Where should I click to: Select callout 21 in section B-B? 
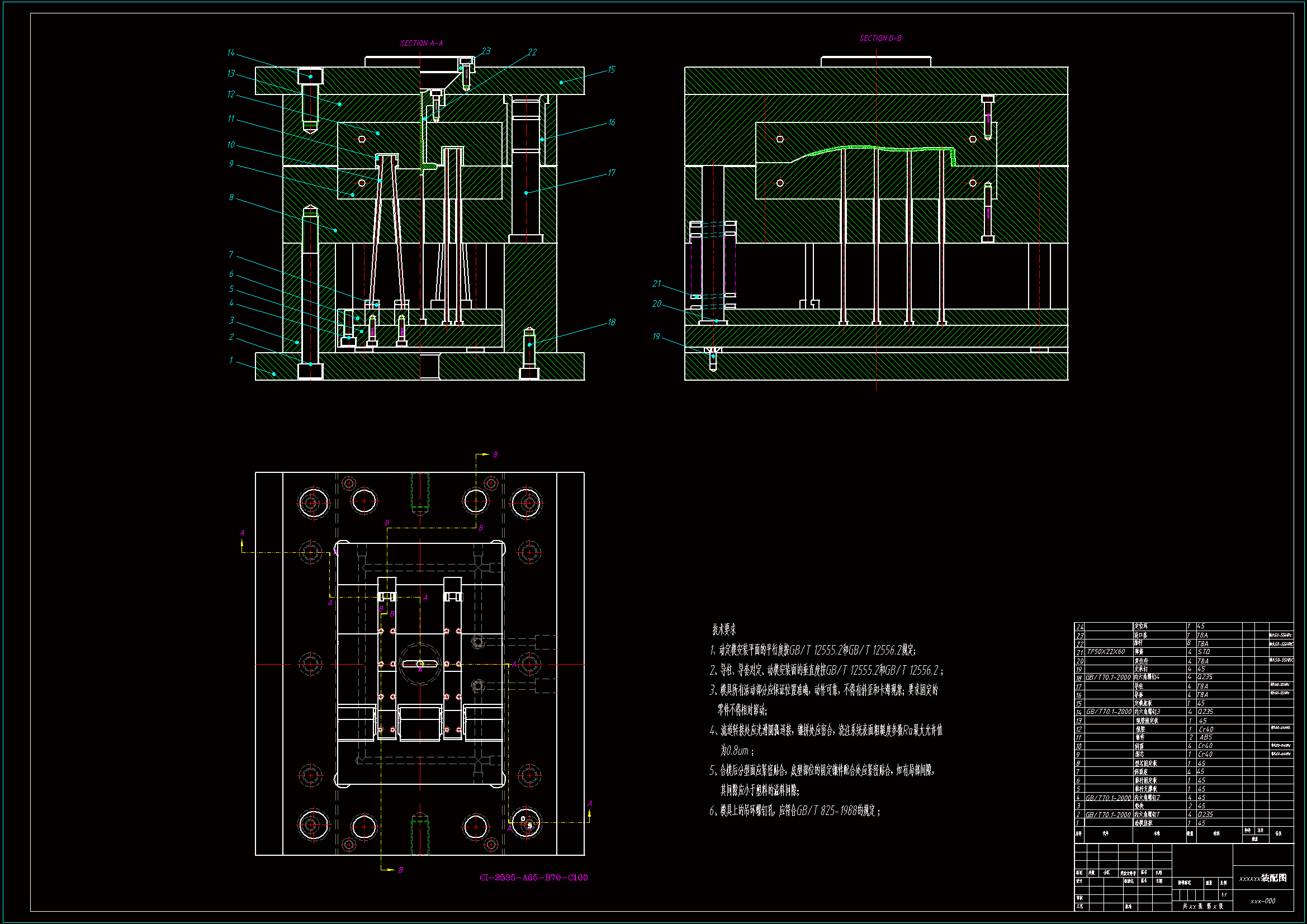click(656, 283)
